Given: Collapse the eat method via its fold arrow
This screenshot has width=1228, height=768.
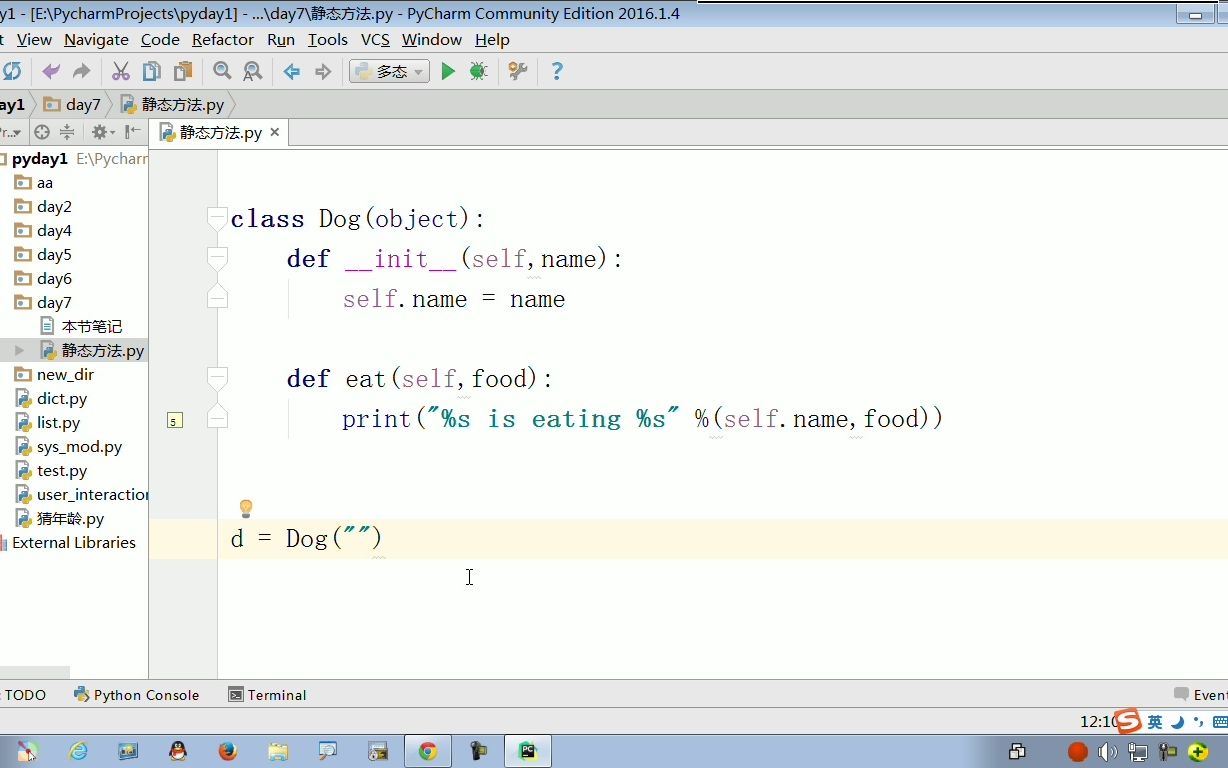Looking at the screenshot, I should tap(217, 378).
